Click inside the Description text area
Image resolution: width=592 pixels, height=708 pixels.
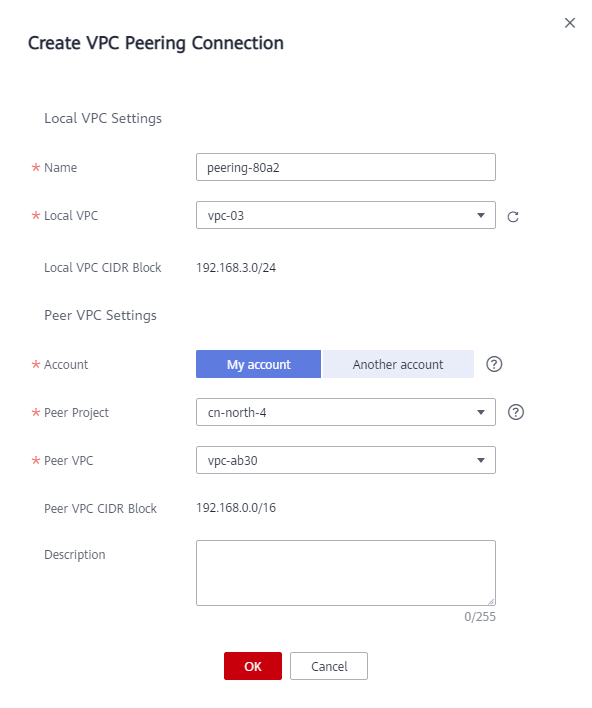pyautogui.click(x=345, y=573)
